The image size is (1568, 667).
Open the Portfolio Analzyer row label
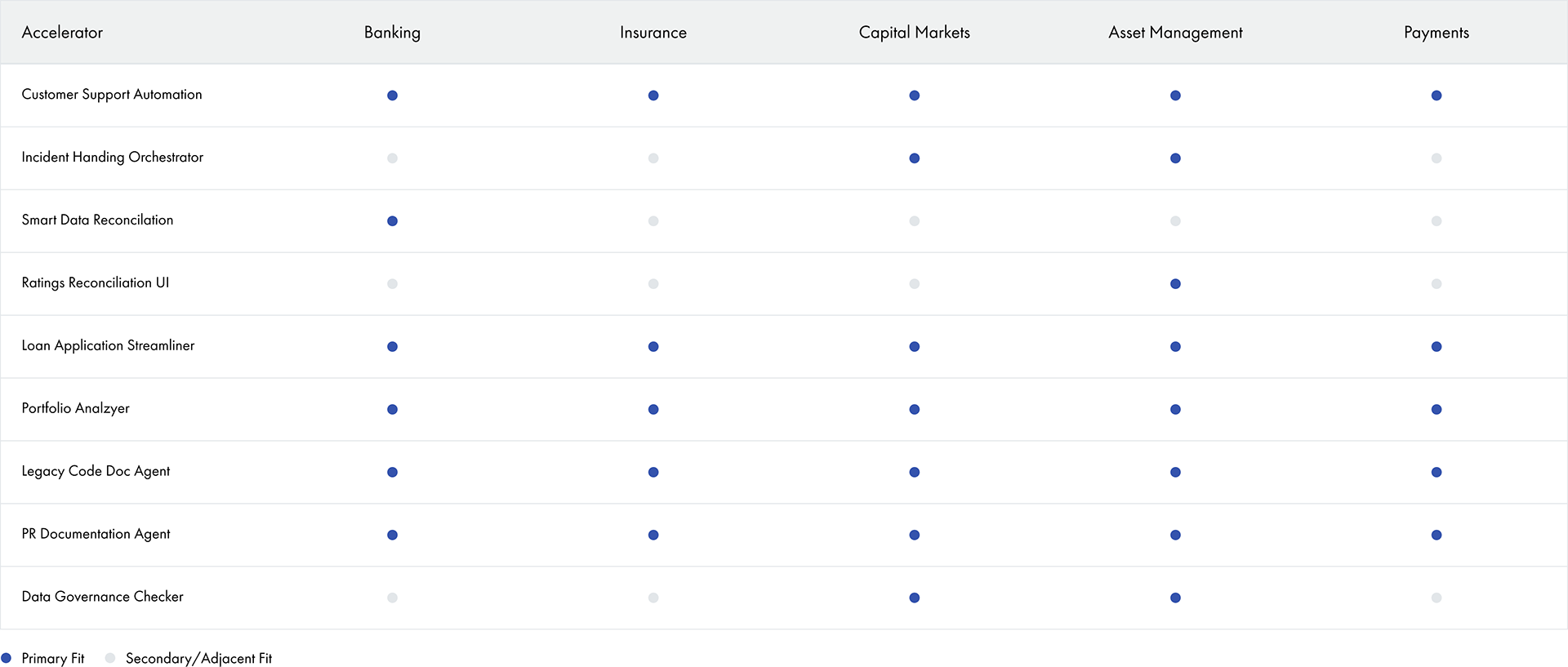[75, 408]
